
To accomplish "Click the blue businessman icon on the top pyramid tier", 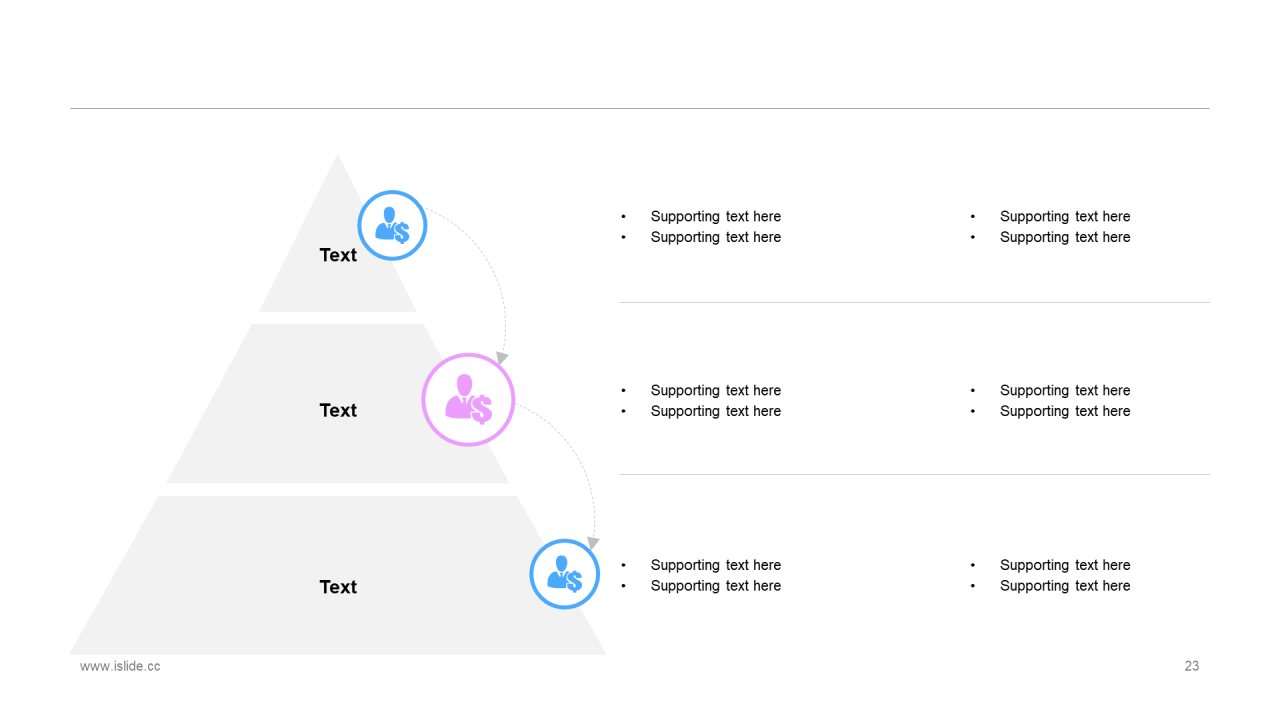I will (x=392, y=226).
